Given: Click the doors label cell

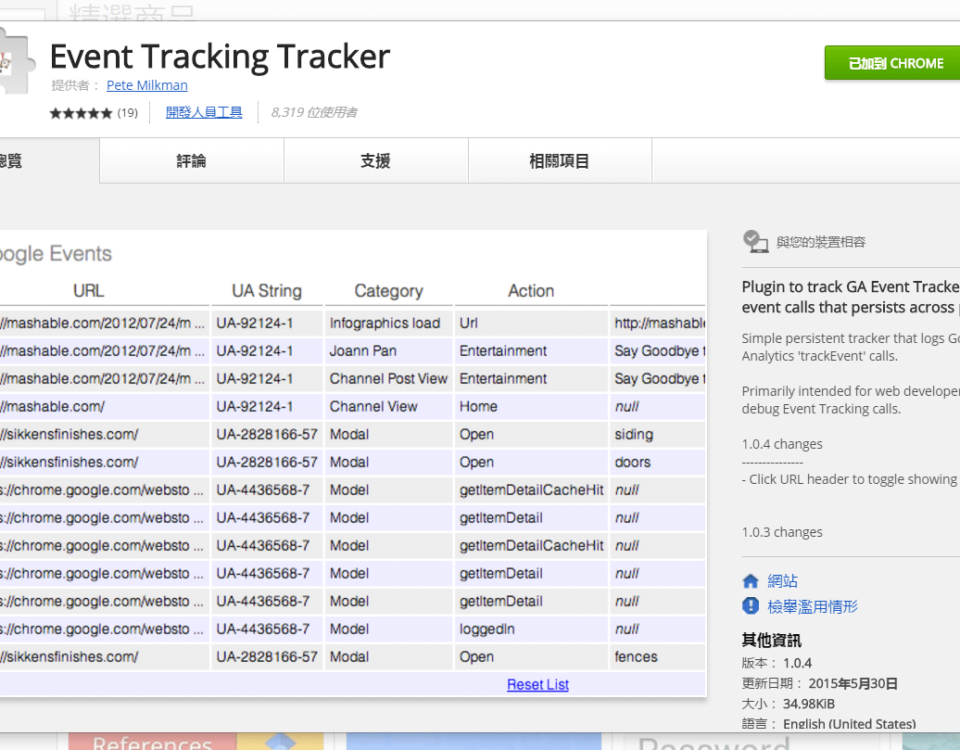Looking at the screenshot, I should 658,462.
